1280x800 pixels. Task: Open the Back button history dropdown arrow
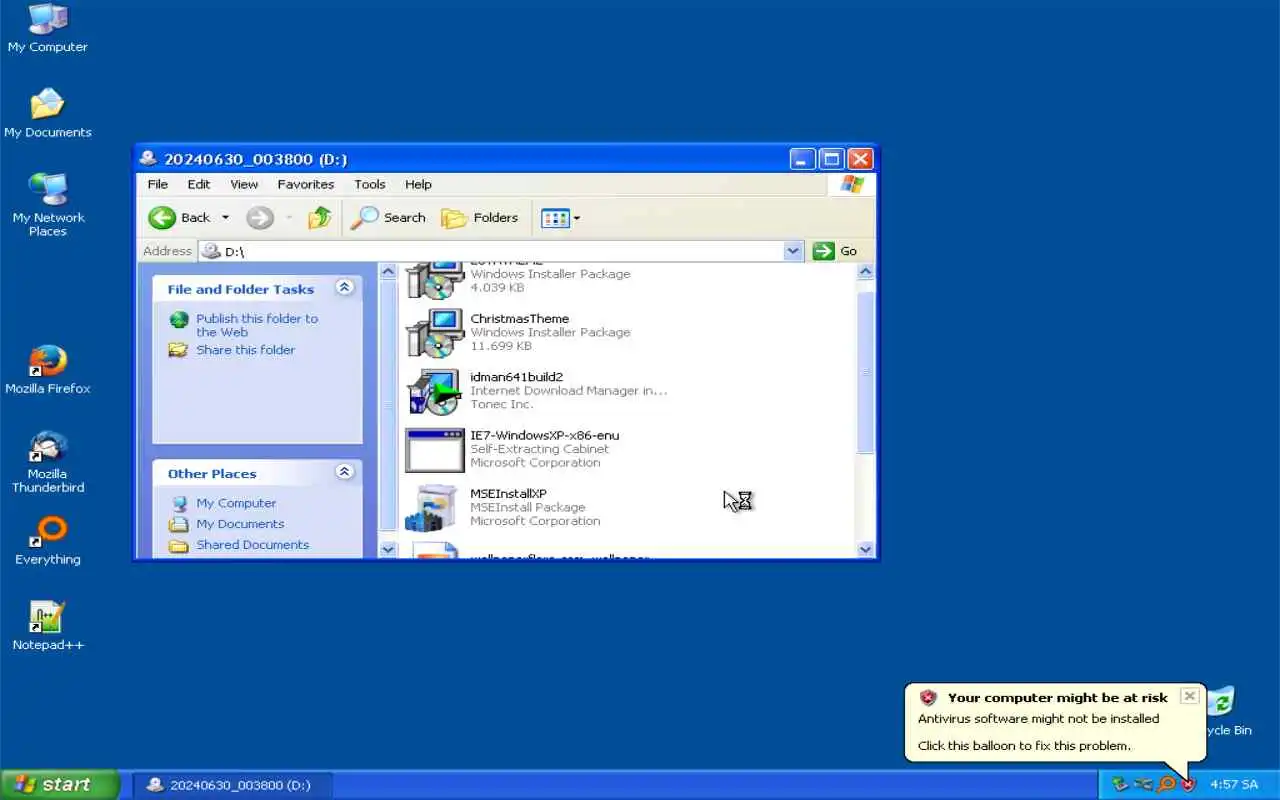(225, 217)
